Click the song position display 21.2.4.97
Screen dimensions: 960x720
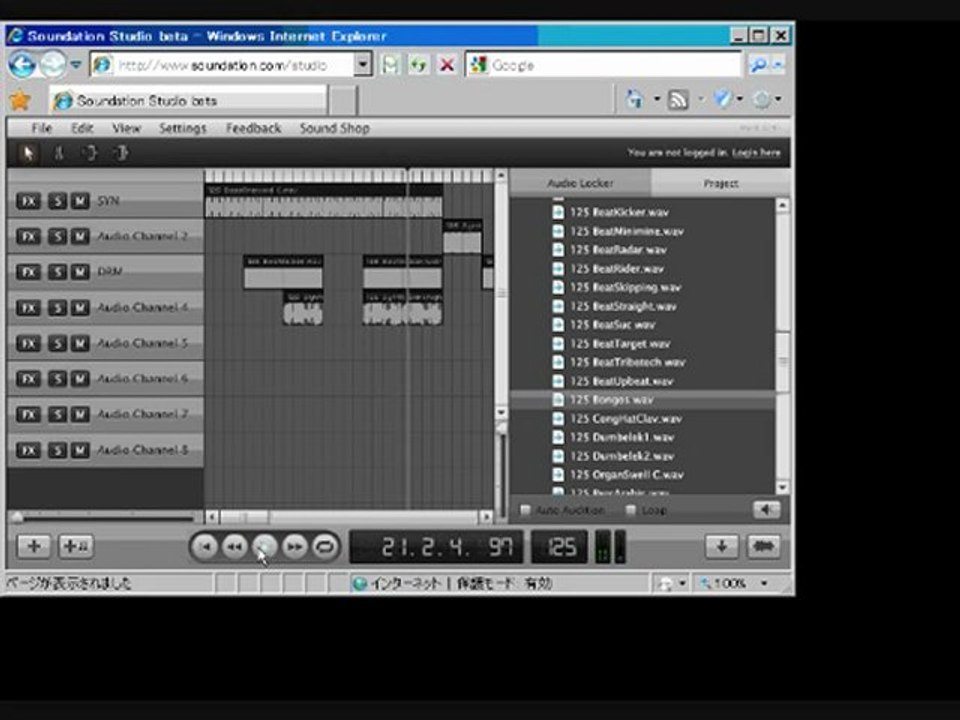point(436,547)
